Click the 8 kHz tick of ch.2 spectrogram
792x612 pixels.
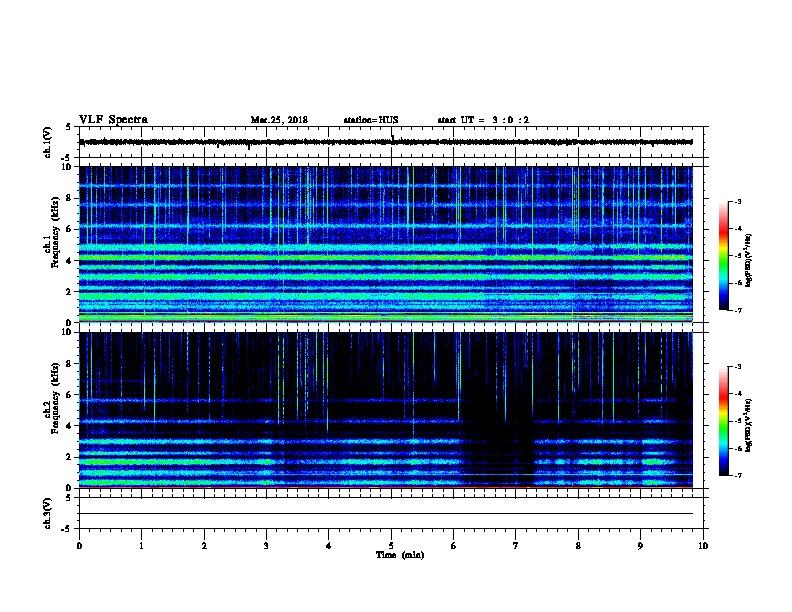(x=69, y=364)
